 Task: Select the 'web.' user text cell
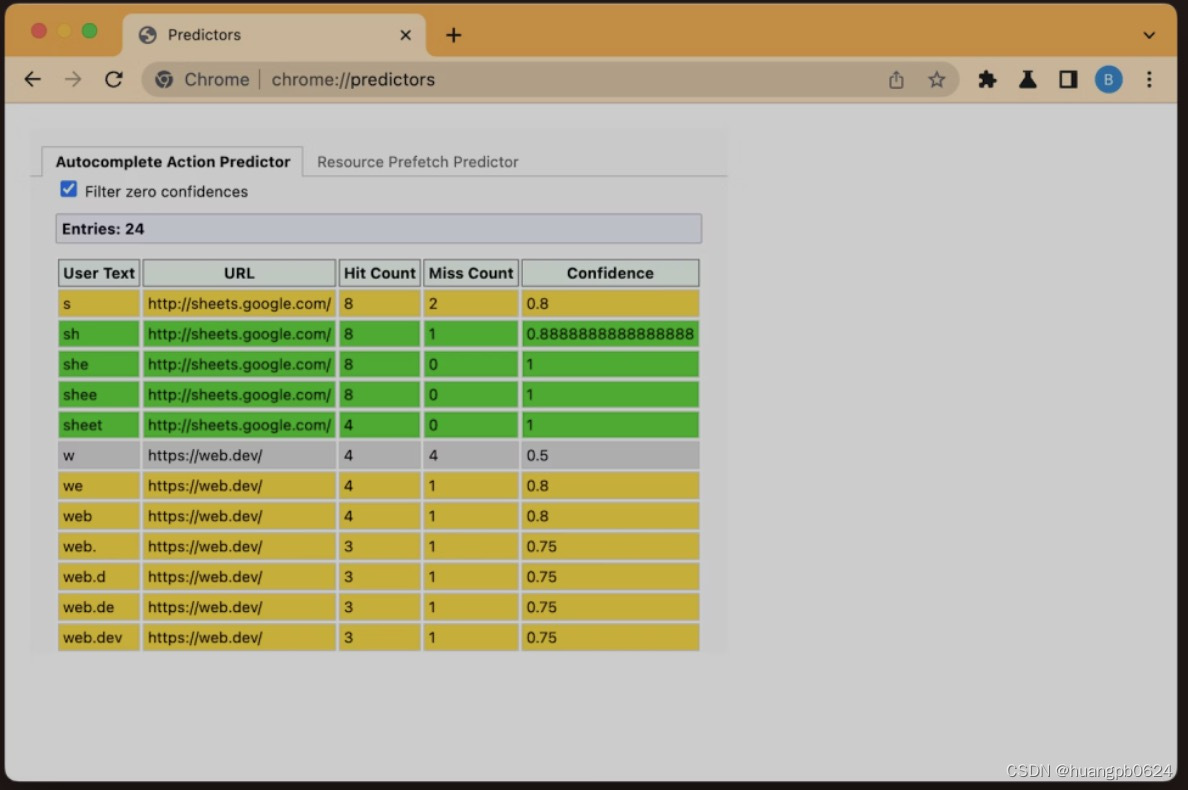98,546
